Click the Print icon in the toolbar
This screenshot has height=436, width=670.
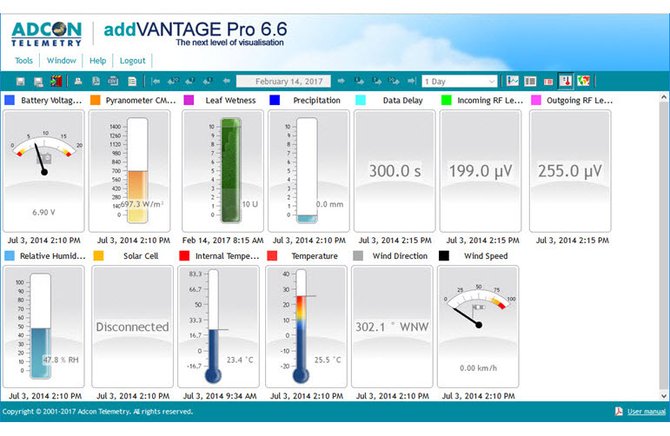(x=78, y=81)
